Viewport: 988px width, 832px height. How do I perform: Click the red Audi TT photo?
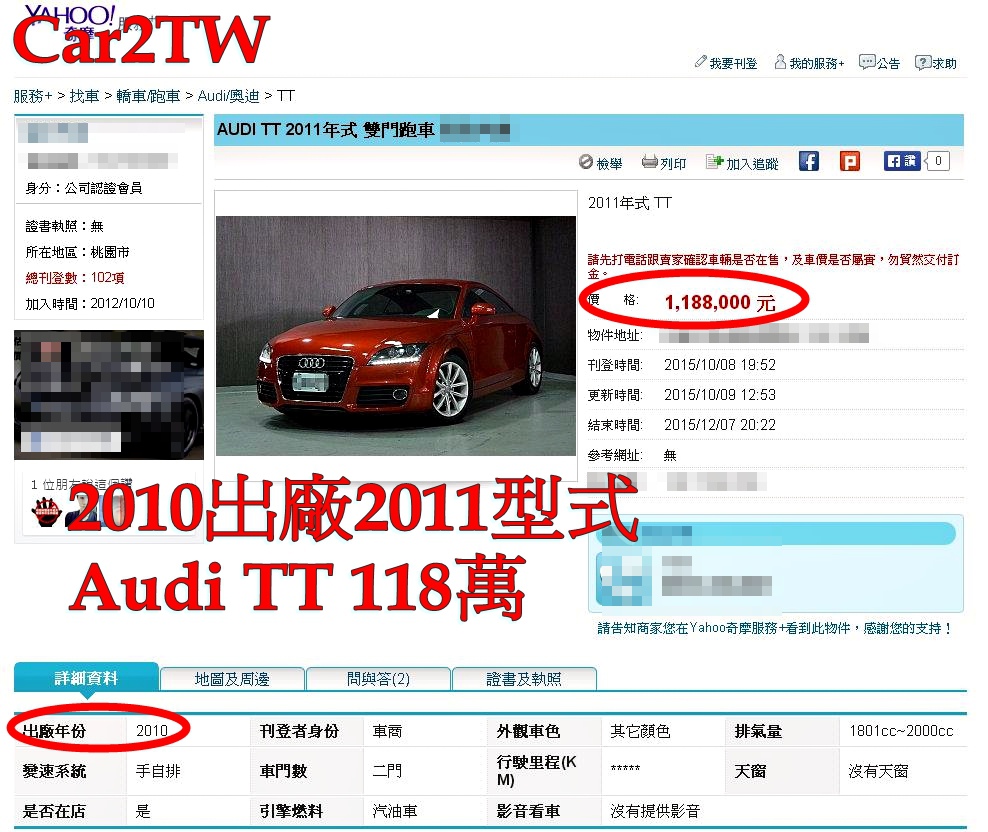click(x=396, y=336)
